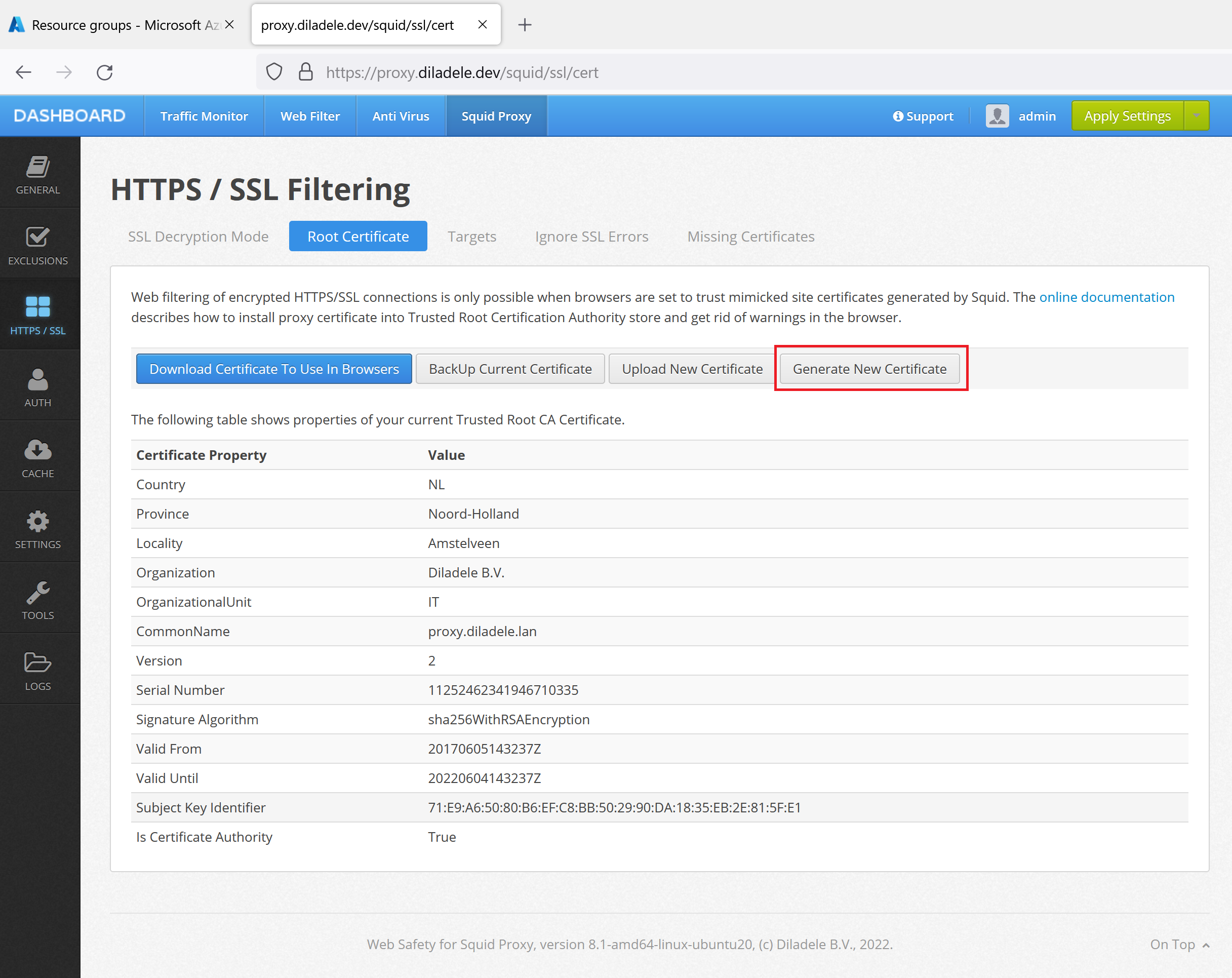This screenshot has width=1232, height=978.
Task: Open the online documentation link
Action: click(1106, 297)
